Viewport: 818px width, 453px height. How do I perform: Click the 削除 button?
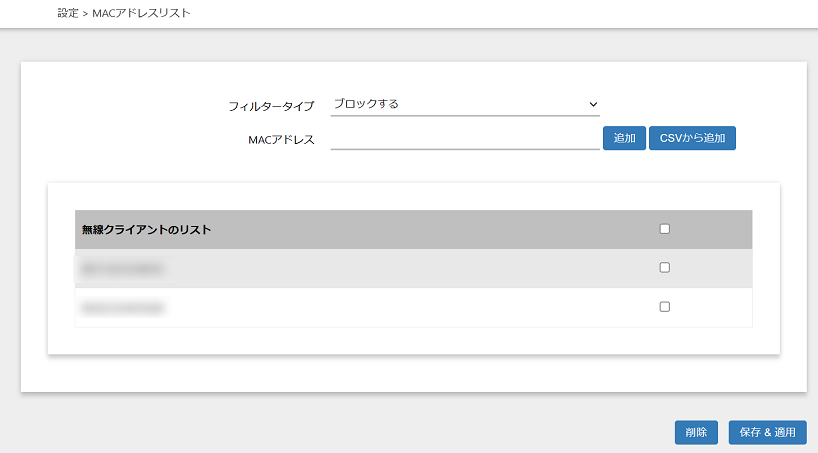[696, 432]
